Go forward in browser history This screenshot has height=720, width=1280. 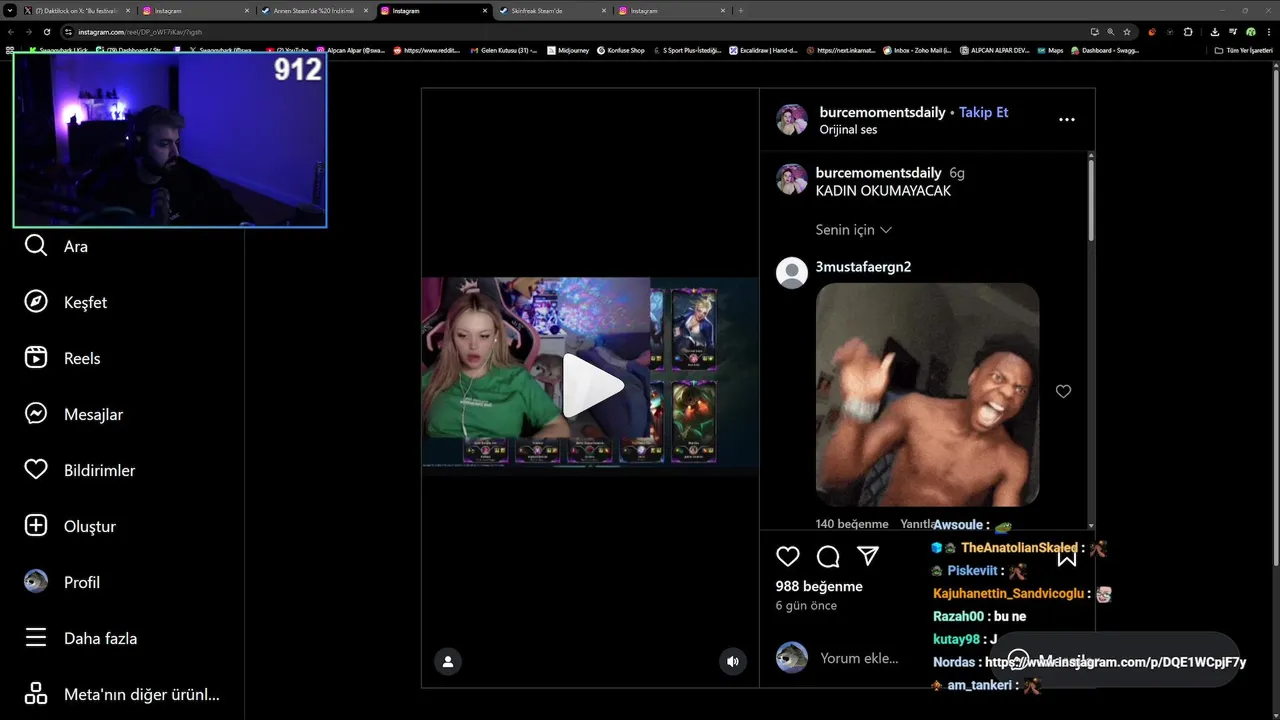[x=29, y=32]
